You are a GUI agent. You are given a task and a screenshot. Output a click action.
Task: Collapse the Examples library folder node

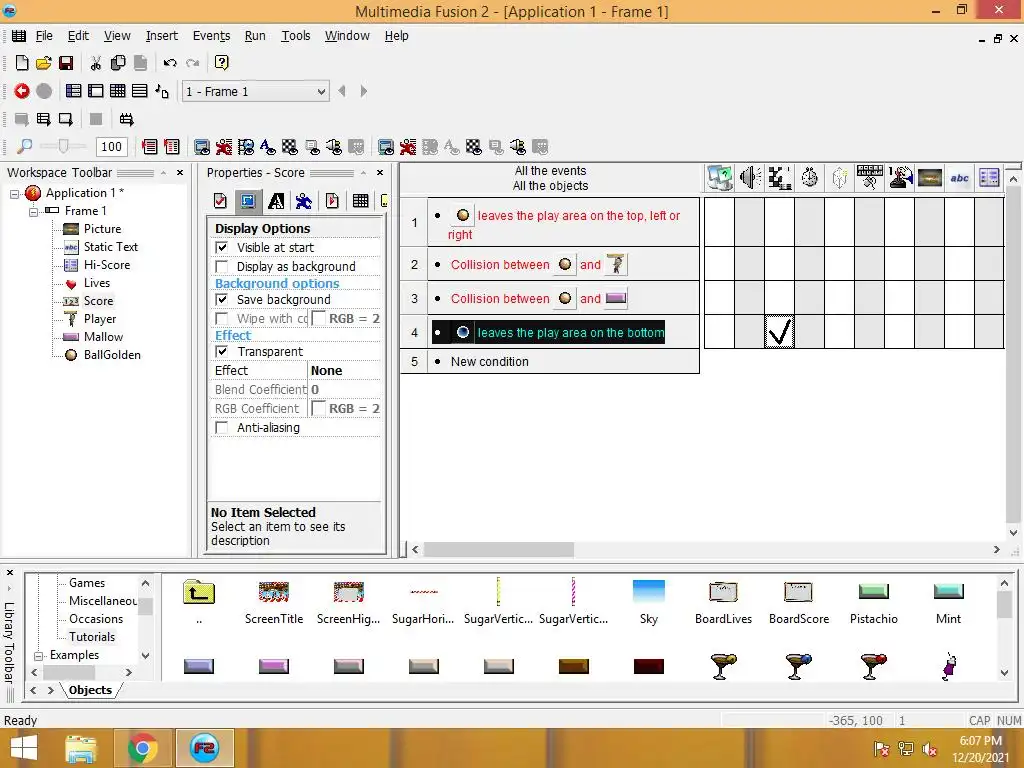click(x=38, y=656)
